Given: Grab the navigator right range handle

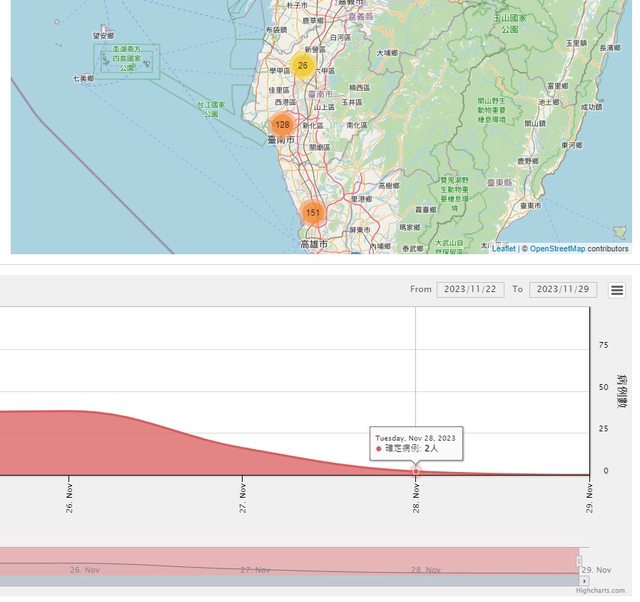Looking at the screenshot, I should pos(579,560).
